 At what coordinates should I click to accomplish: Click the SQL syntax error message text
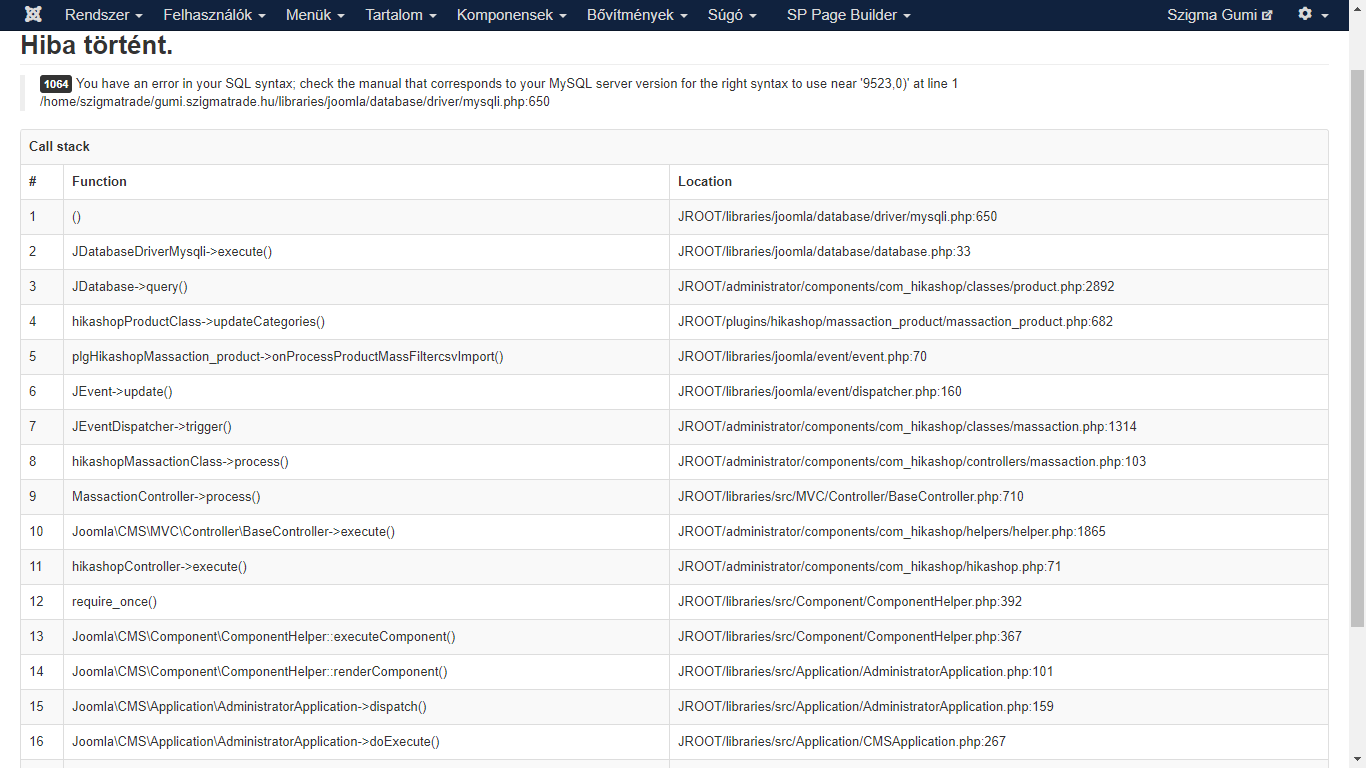click(x=517, y=84)
